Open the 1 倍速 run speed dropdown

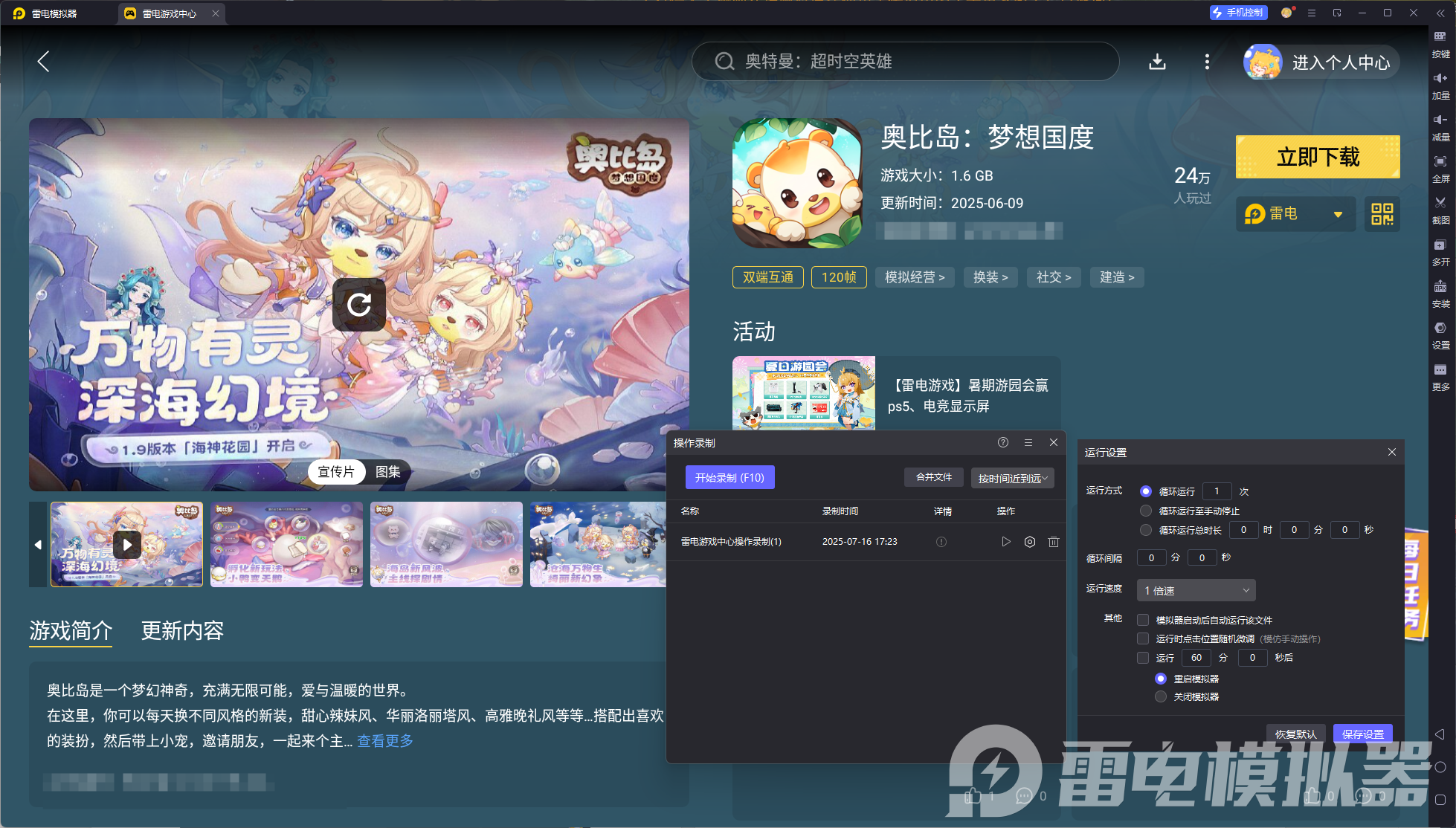click(x=1195, y=590)
